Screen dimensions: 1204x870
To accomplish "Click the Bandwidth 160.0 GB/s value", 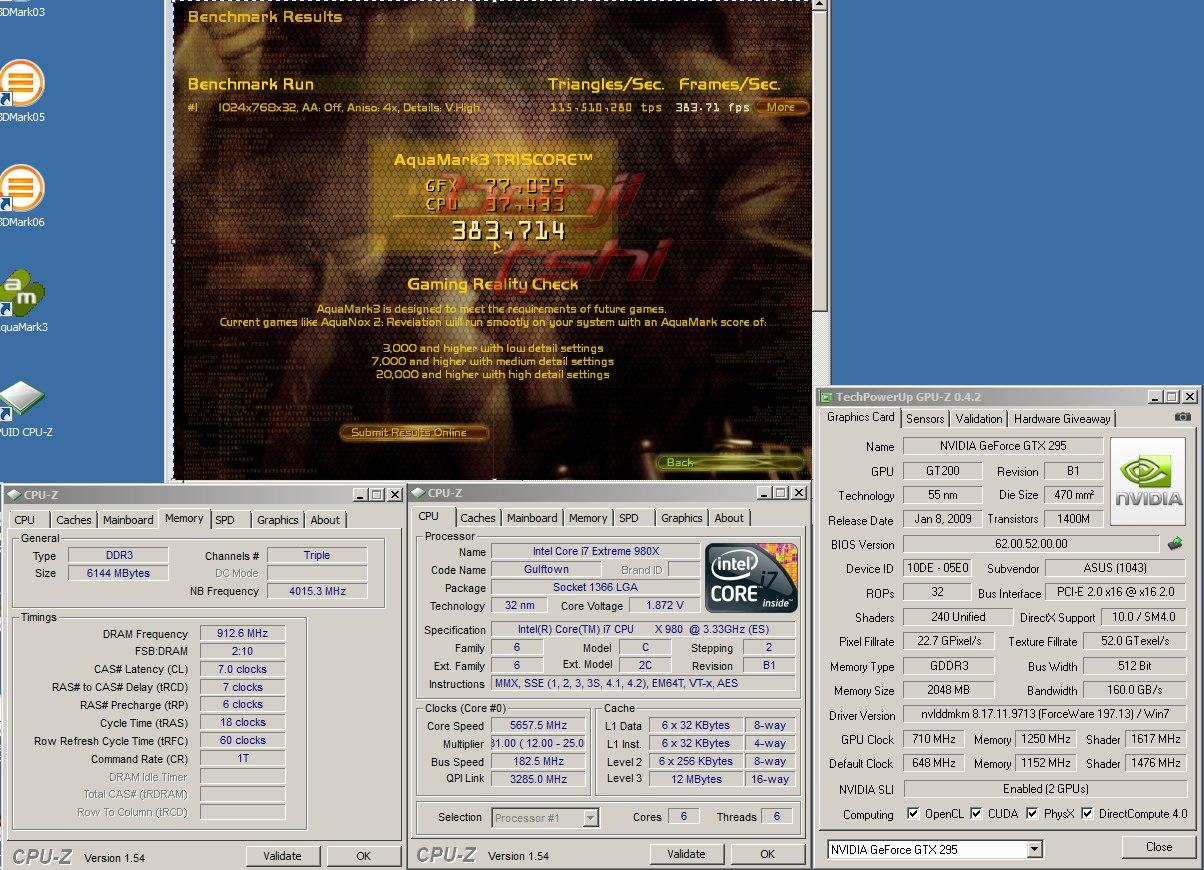I will 1137,691.
